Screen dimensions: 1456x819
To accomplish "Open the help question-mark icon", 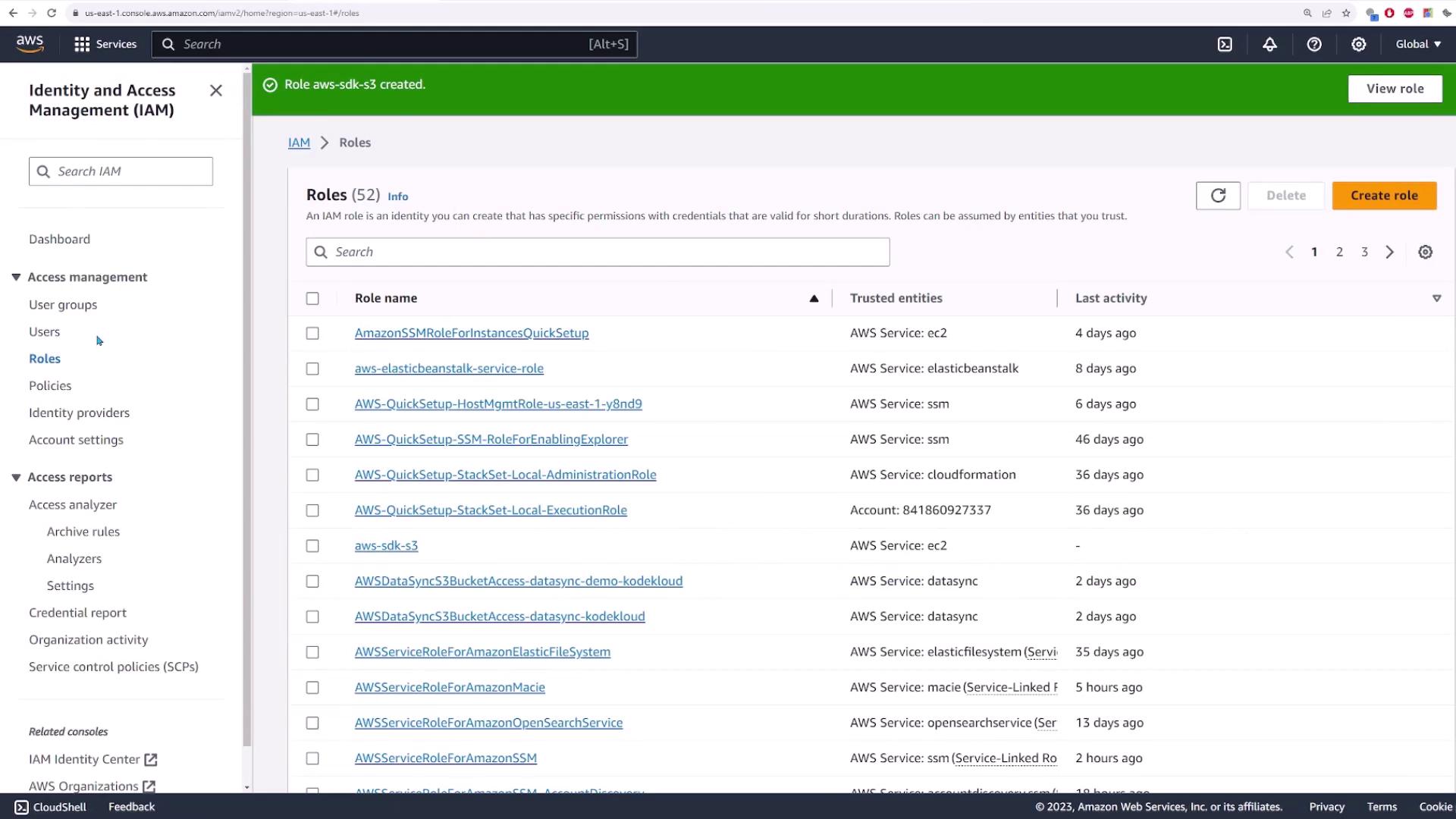I will coord(1314,44).
